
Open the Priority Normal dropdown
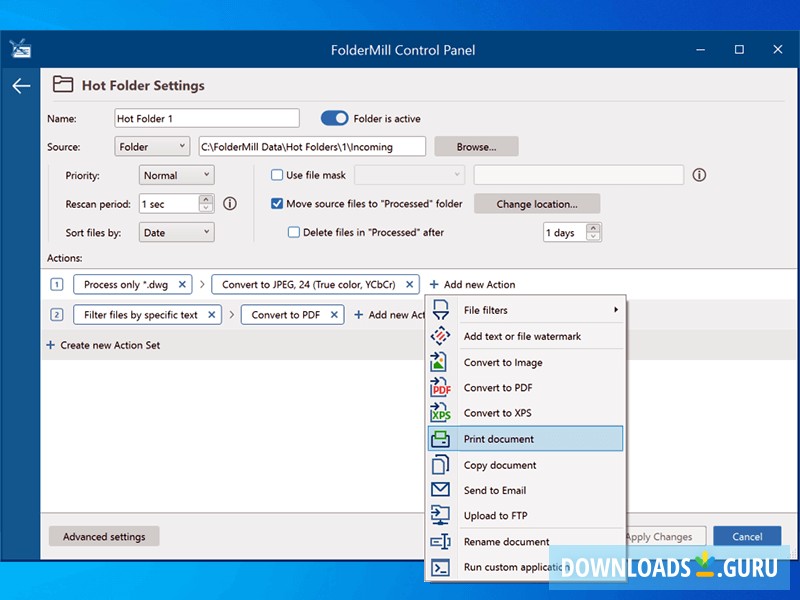(x=177, y=175)
